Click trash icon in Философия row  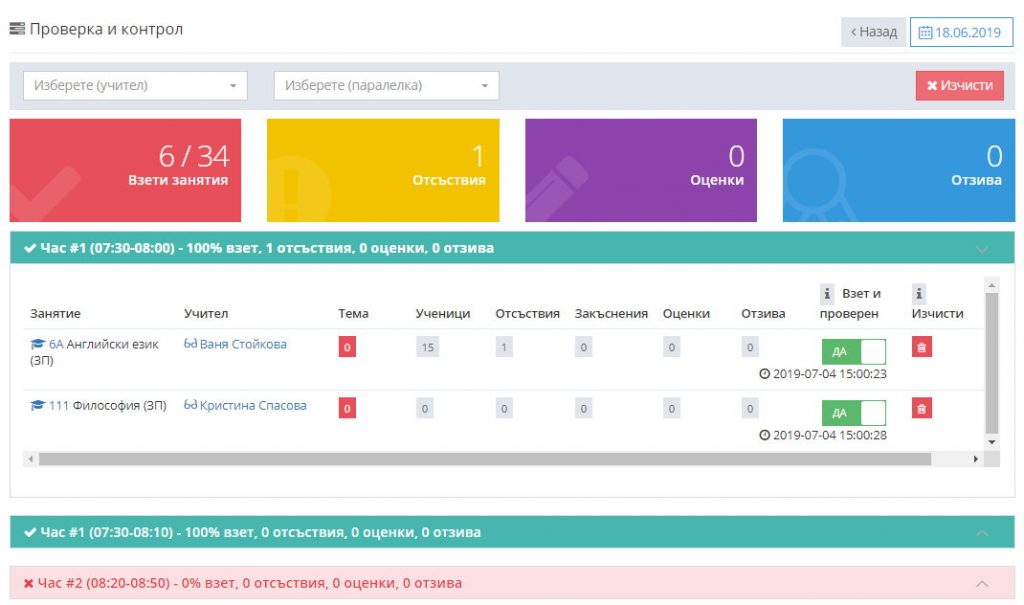pos(921,408)
